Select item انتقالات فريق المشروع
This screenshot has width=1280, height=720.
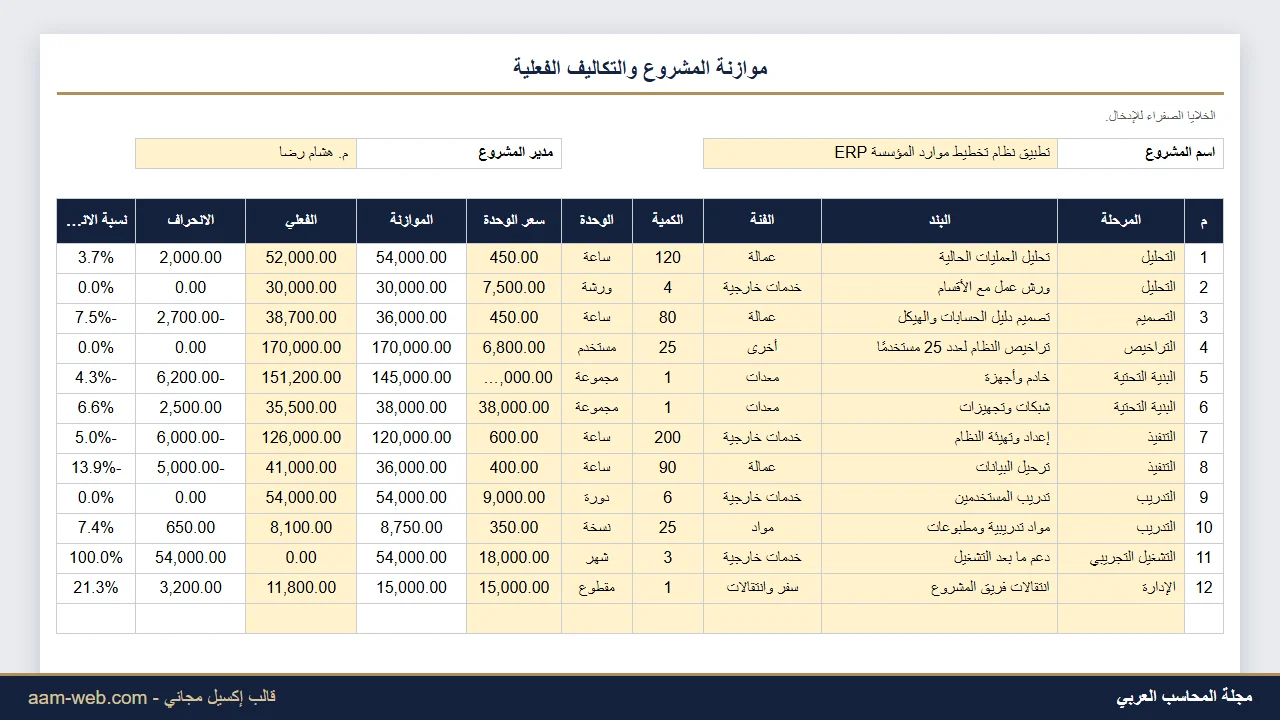point(939,588)
